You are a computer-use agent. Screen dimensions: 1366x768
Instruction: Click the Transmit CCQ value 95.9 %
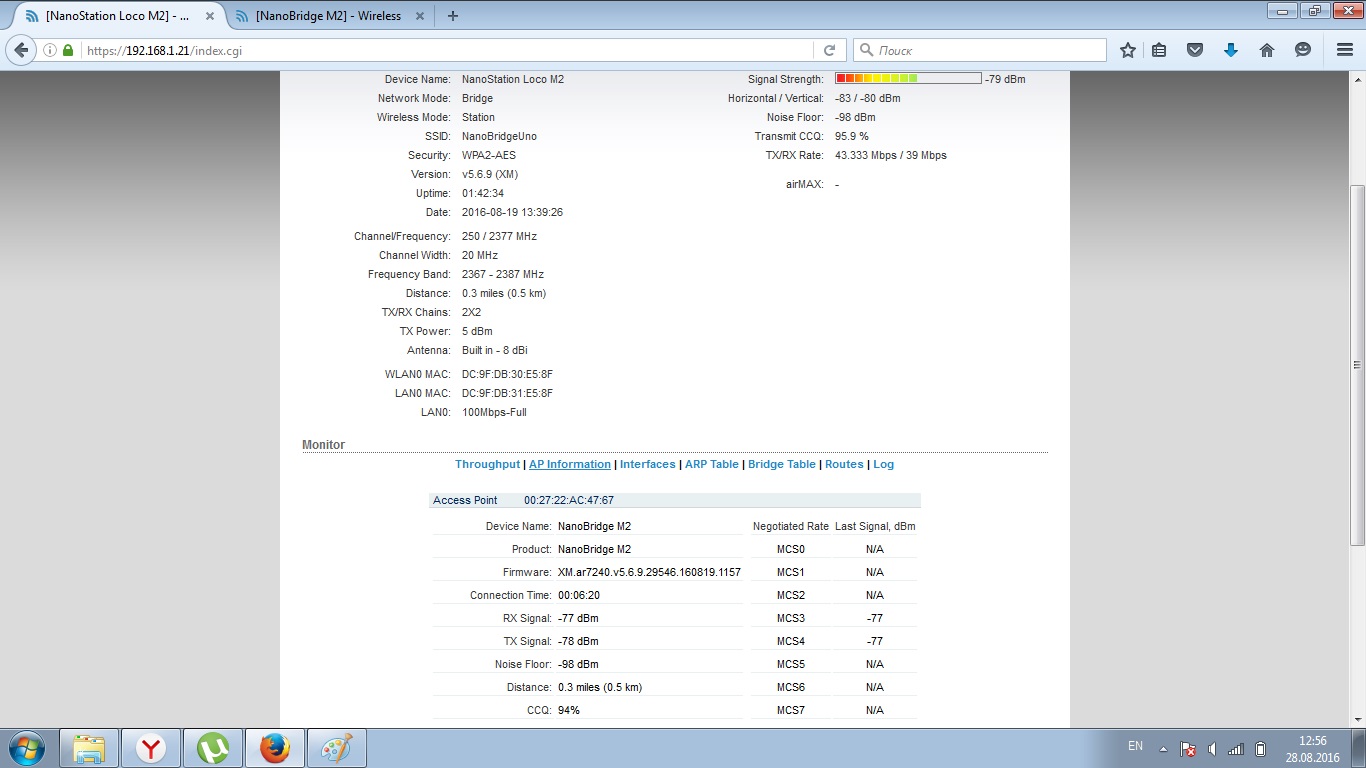pos(852,136)
